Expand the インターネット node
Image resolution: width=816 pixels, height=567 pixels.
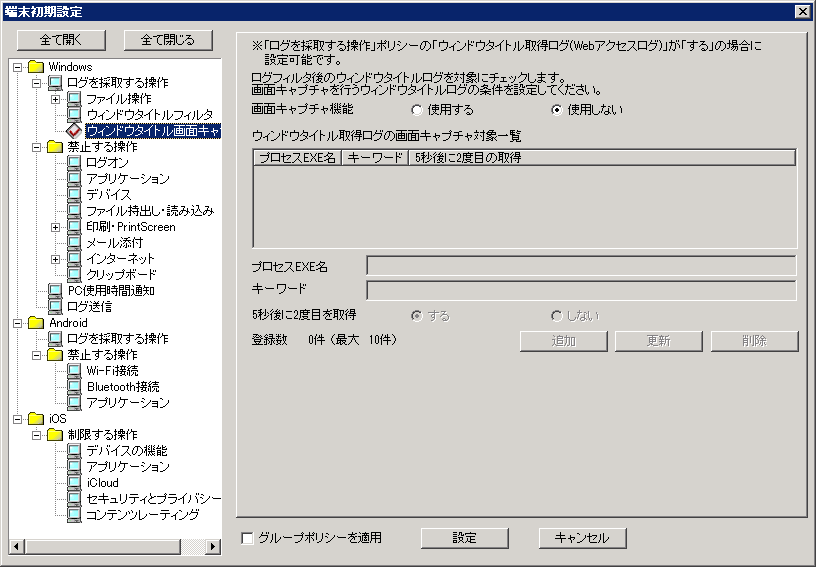click(x=56, y=259)
